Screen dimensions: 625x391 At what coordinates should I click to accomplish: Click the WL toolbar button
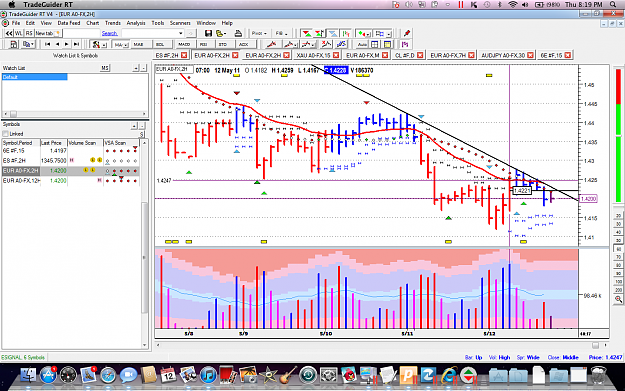tap(18, 33)
